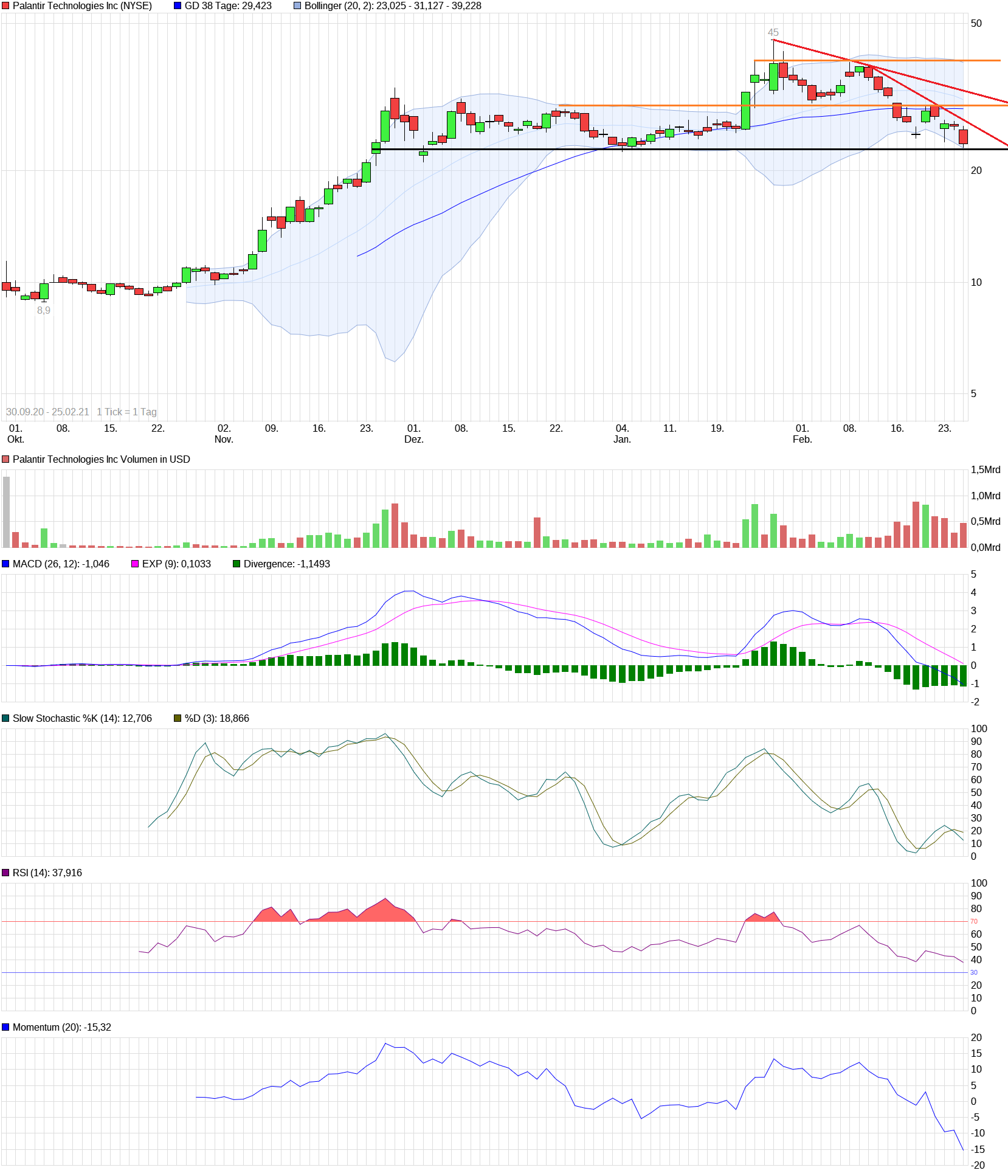1008x1176 pixels.
Task: Click the '45' high price annotation
Action: (x=773, y=33)
